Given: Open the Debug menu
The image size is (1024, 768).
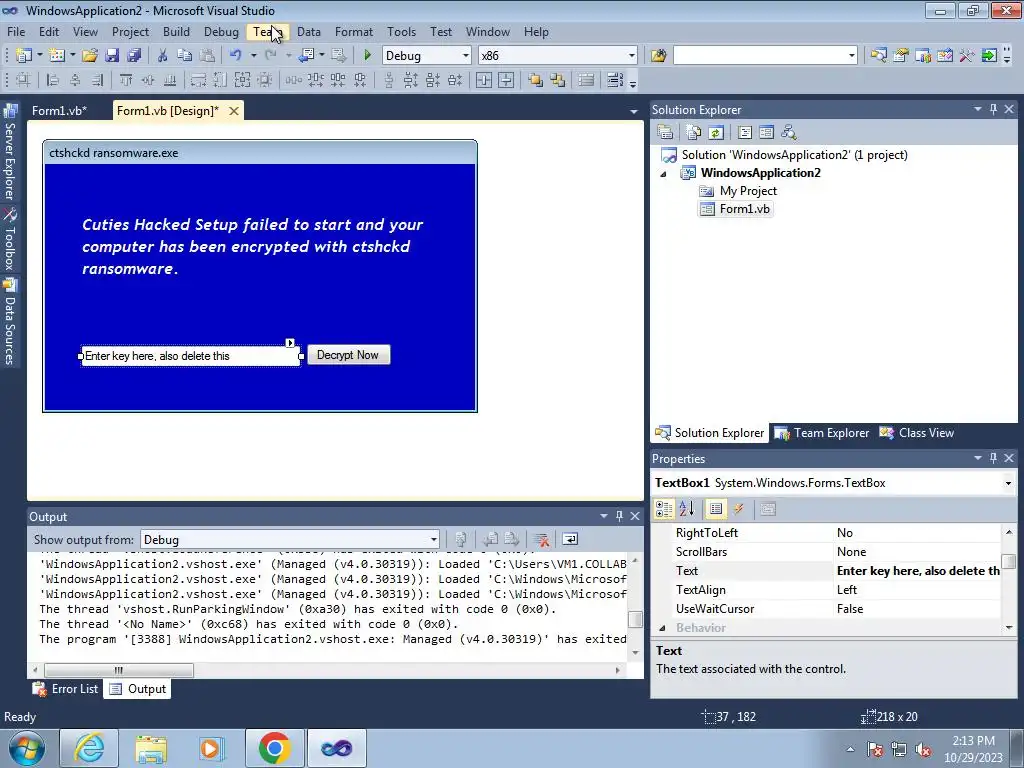Looking at the screenshot, I should click(221, 31).
